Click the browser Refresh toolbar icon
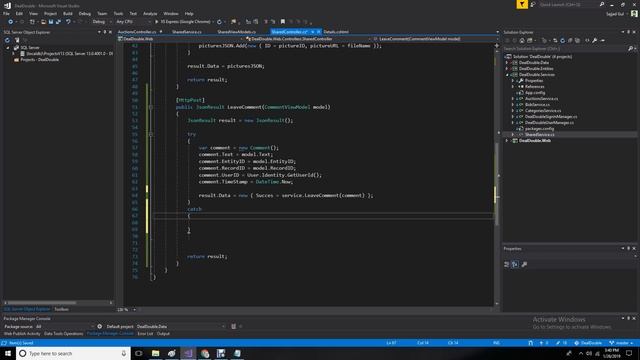This screenshot has height=360, width=640. pos(220,22)
